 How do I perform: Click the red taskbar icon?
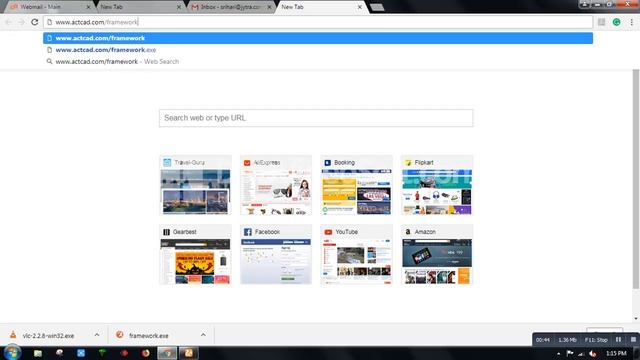124,353
